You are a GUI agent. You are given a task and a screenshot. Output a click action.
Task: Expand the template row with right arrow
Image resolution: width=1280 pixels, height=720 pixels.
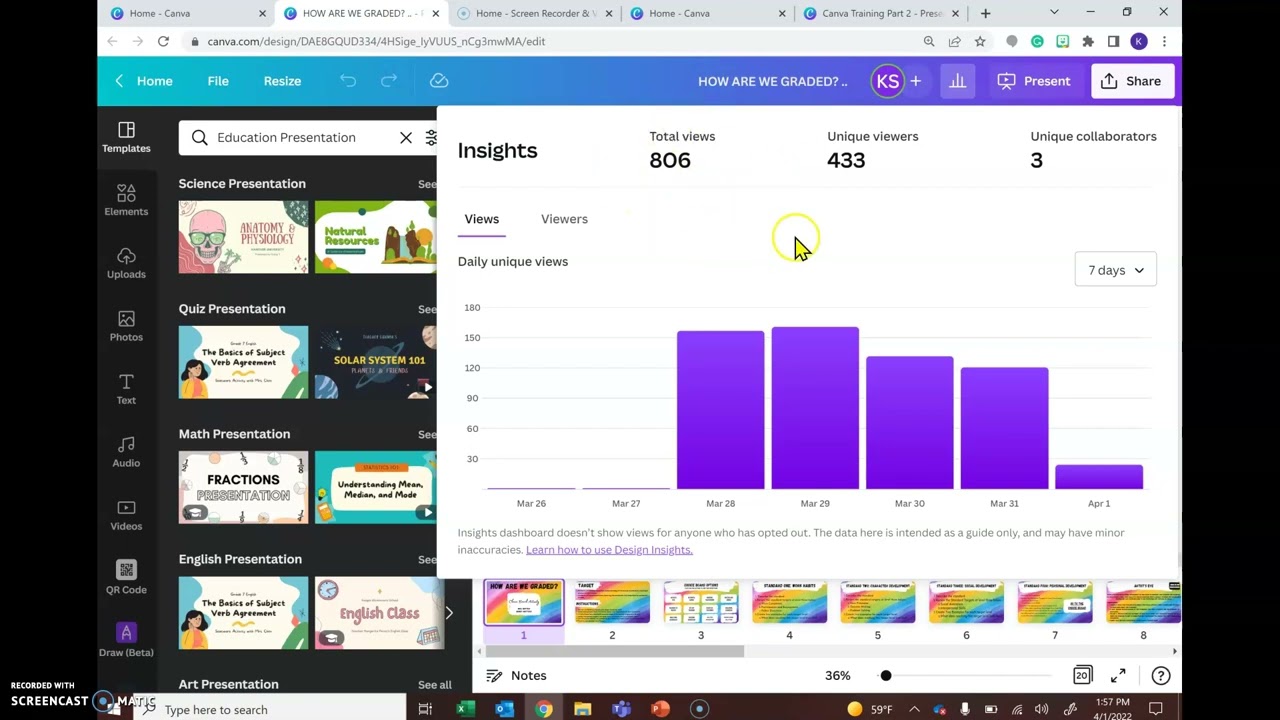449,613
